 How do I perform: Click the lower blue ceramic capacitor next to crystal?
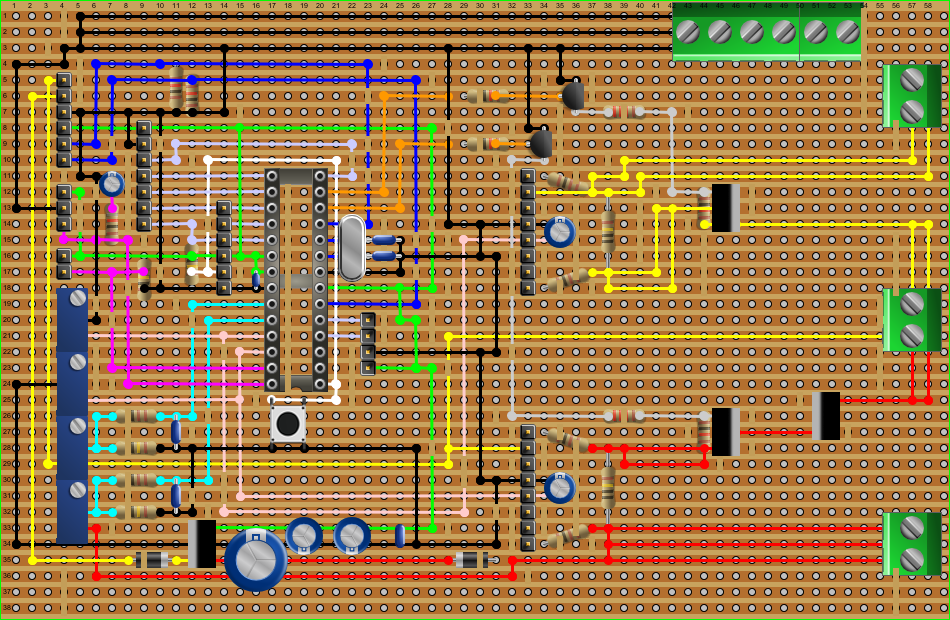[384, 256]
